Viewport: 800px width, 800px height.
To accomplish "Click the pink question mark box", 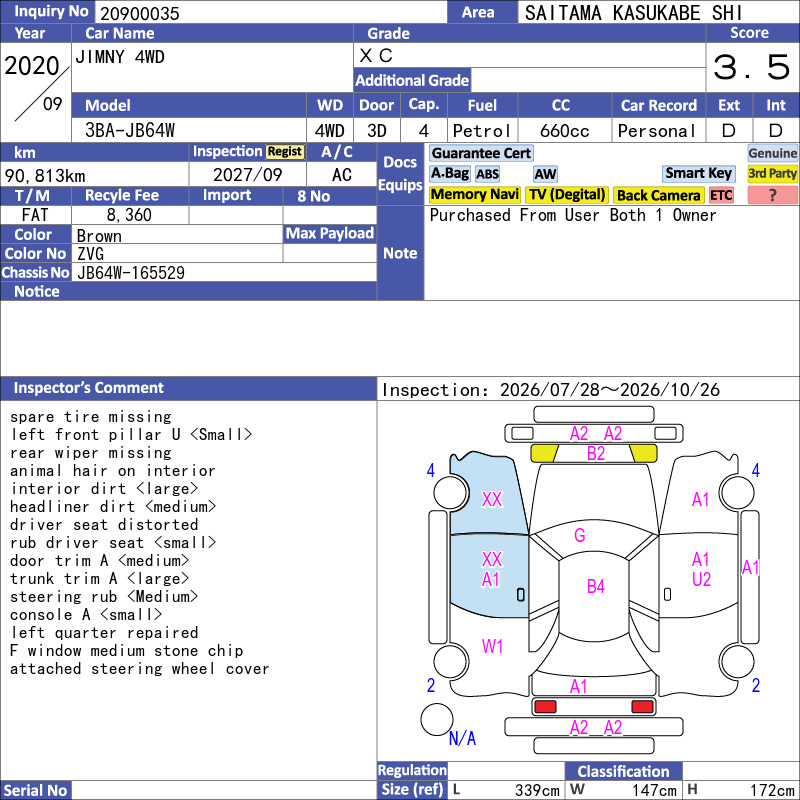I will [x=772, y=195].
